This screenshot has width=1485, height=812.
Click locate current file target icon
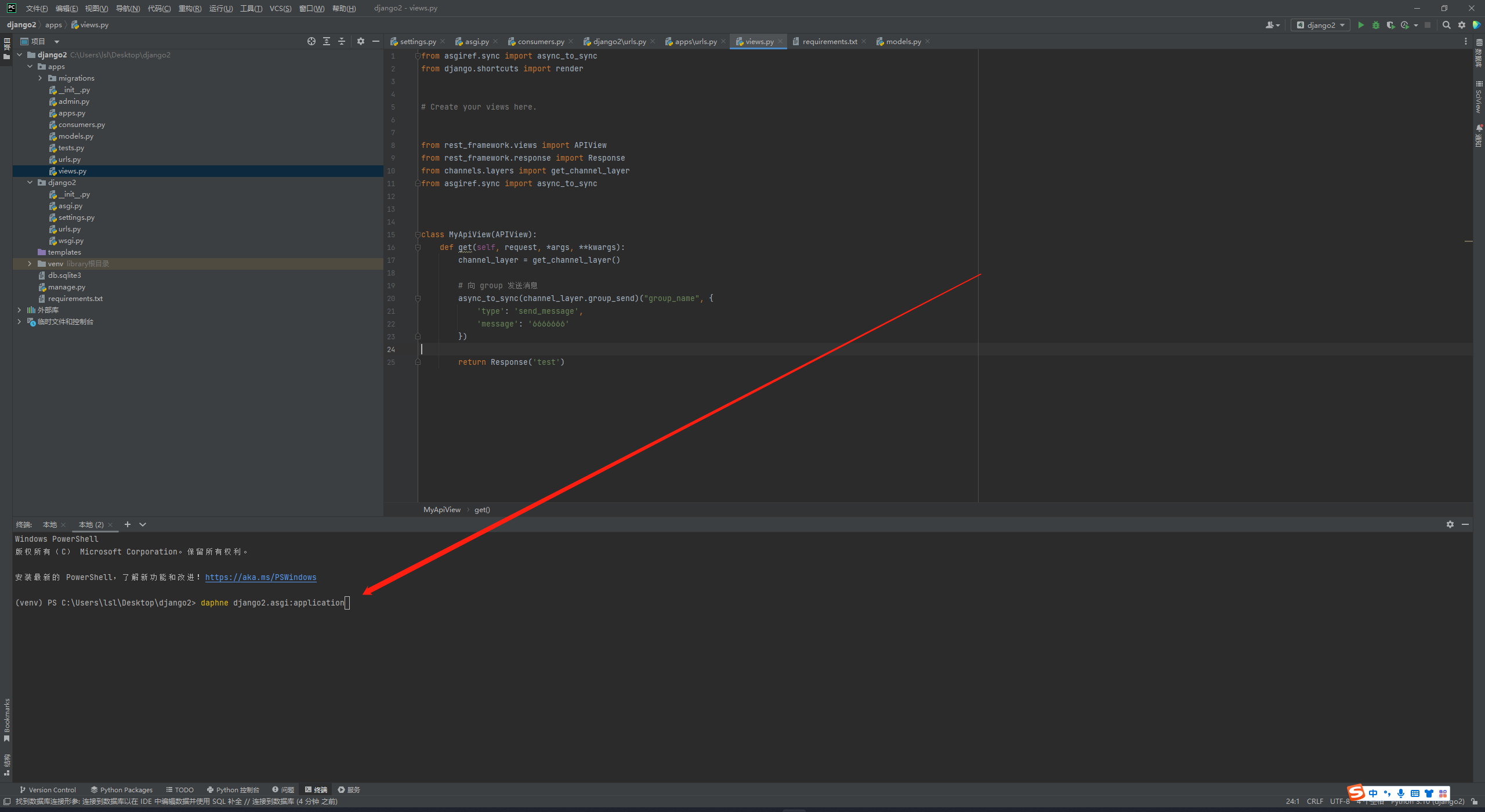[x=312, y=41]
